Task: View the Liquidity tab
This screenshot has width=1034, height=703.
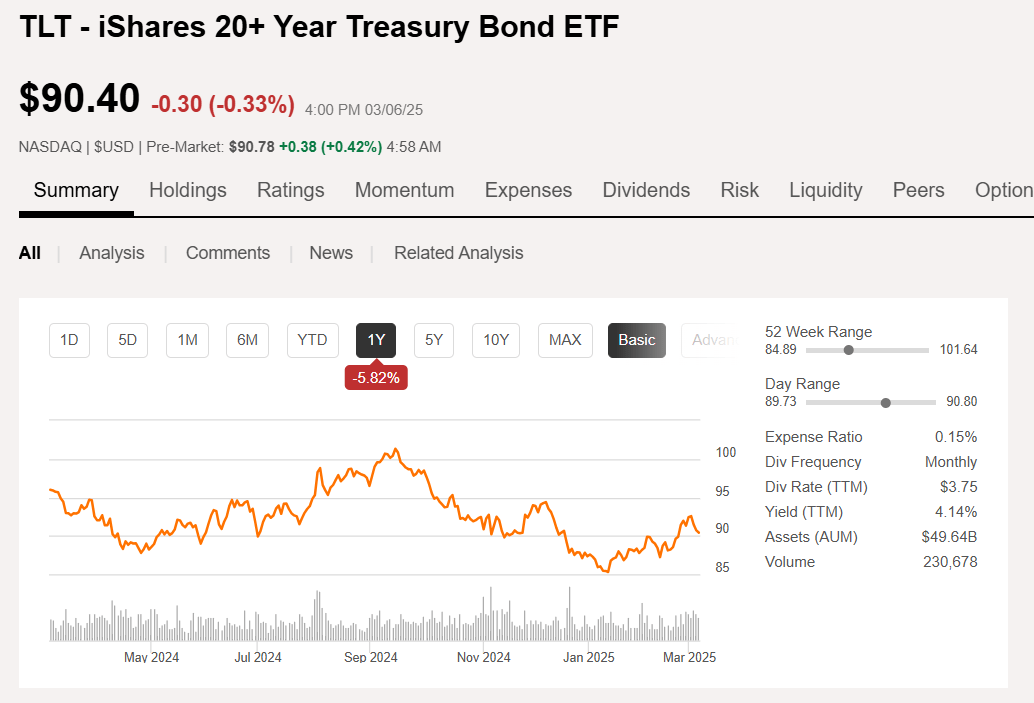Action: [x=825, y=189]
